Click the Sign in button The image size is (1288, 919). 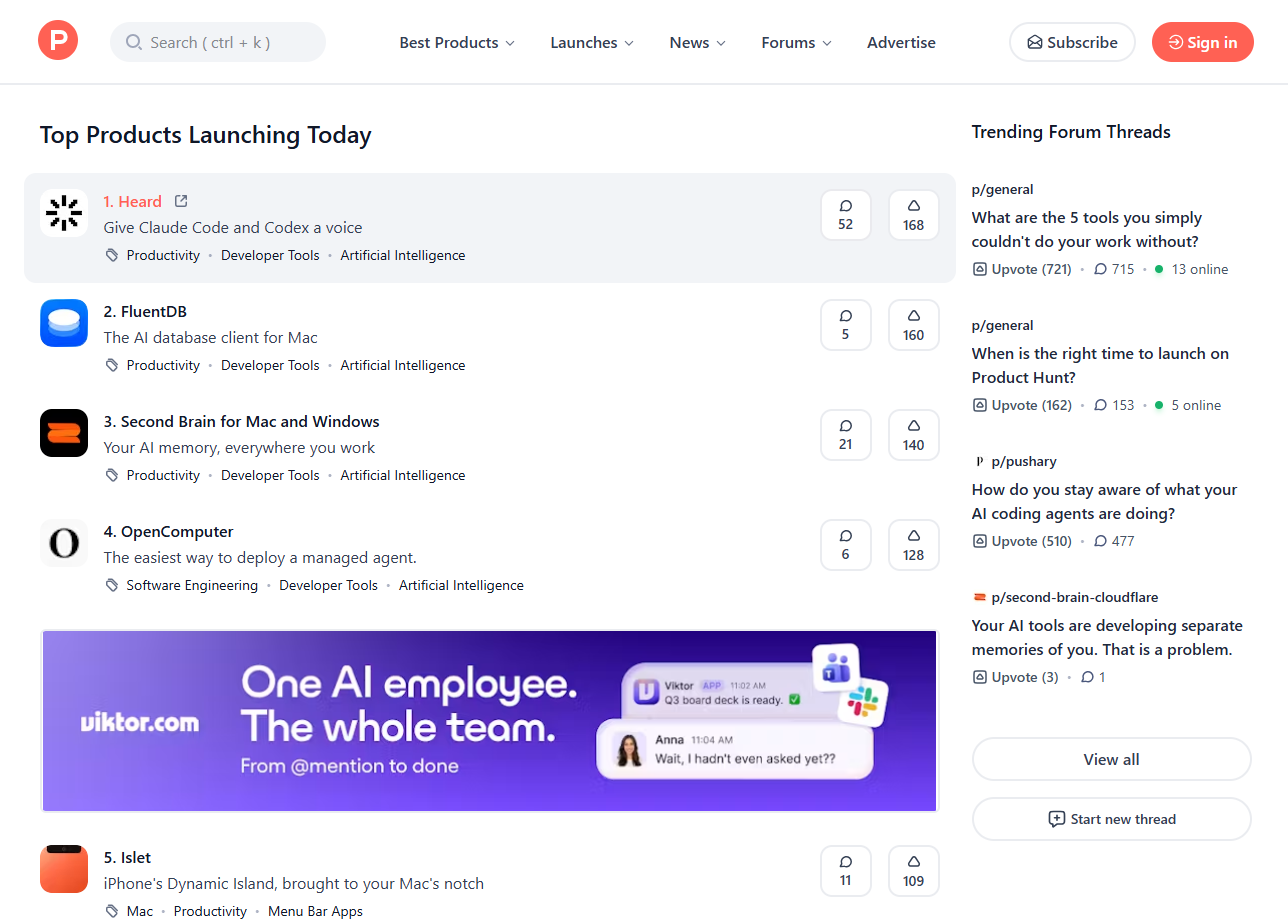click(x=1203, y=42)
